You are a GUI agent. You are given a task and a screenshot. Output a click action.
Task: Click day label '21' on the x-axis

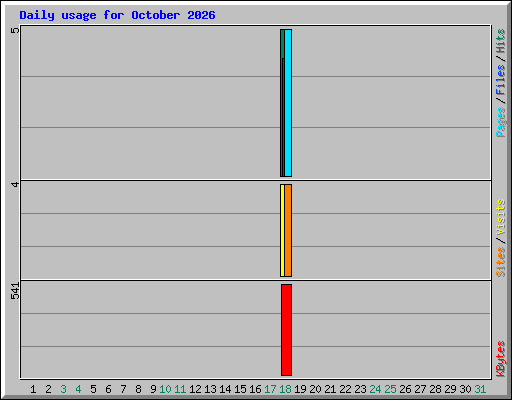(x=330, y=389)
